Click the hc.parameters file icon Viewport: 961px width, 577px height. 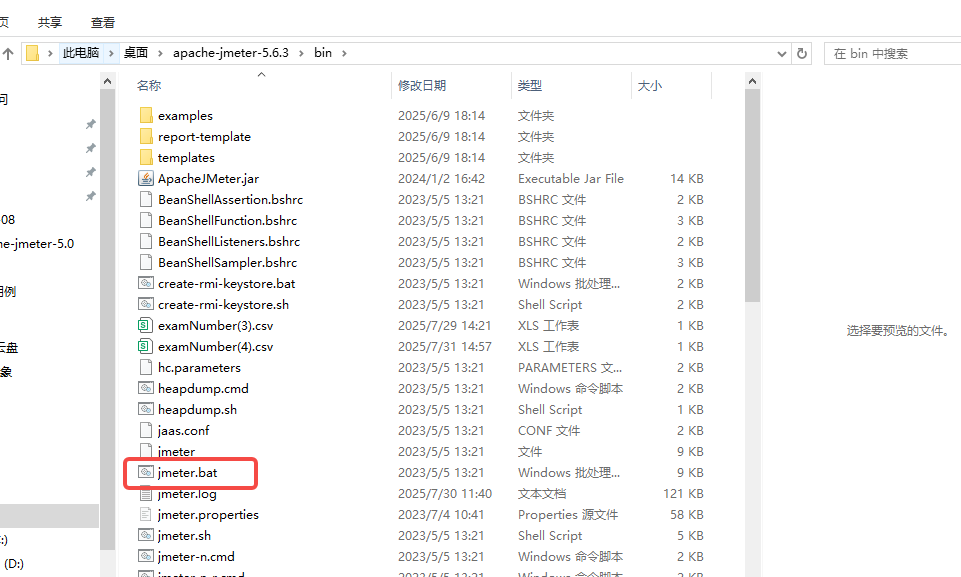tap(146, 367)
